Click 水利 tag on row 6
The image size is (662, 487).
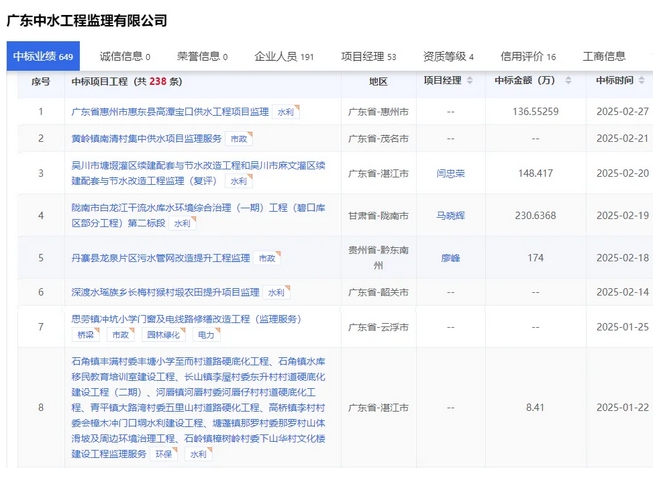[x=277, y=292]
